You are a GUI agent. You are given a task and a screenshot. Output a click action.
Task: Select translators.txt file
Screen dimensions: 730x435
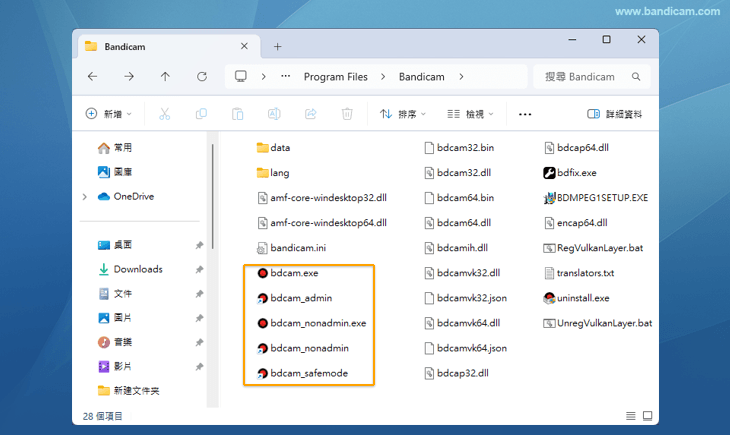tap(579, 273)
